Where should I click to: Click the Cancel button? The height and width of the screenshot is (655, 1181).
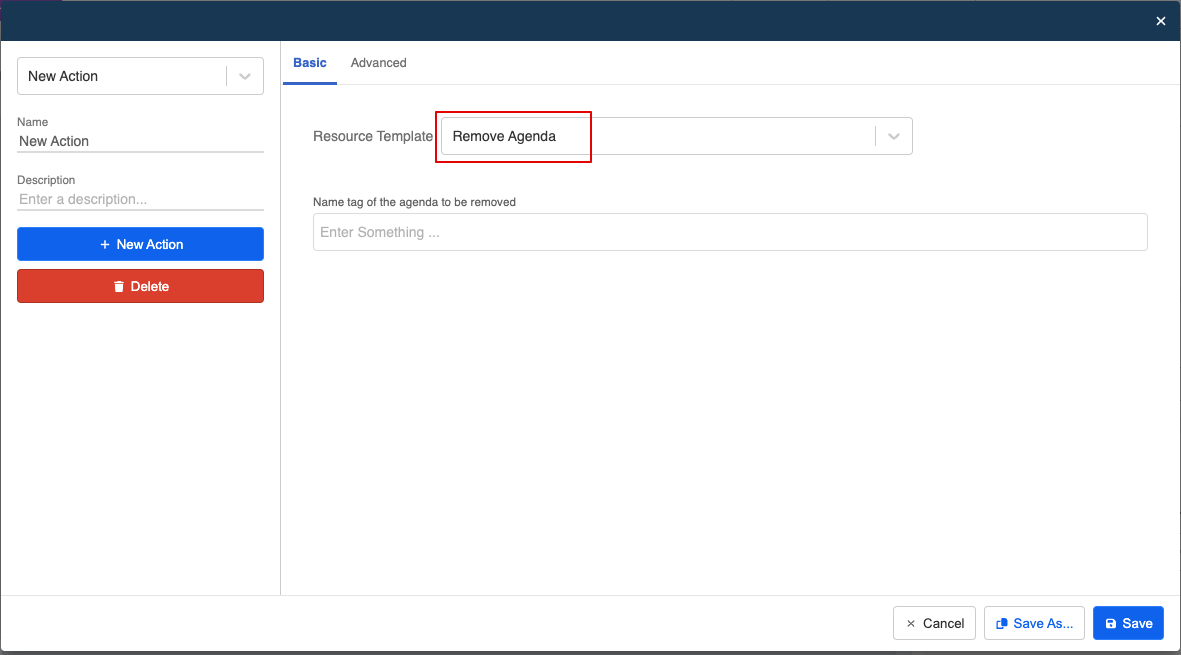coord(934,623)
